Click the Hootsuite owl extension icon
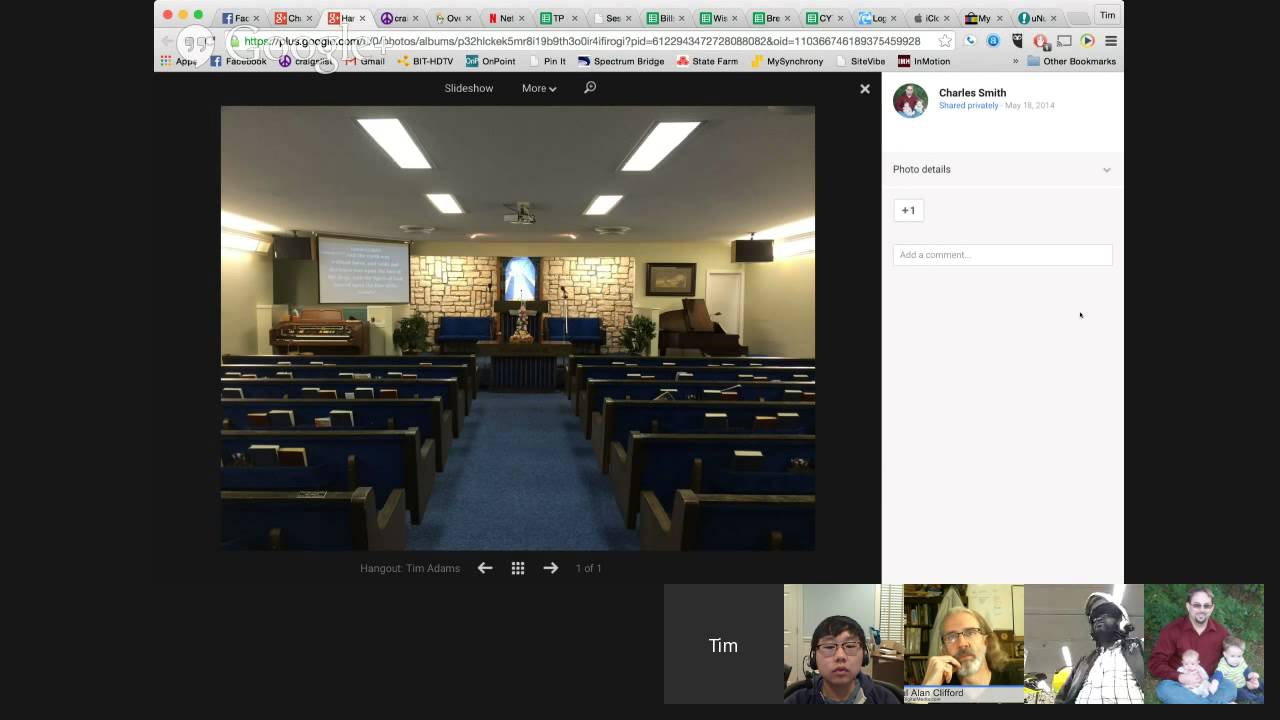 click(1017, 41)
